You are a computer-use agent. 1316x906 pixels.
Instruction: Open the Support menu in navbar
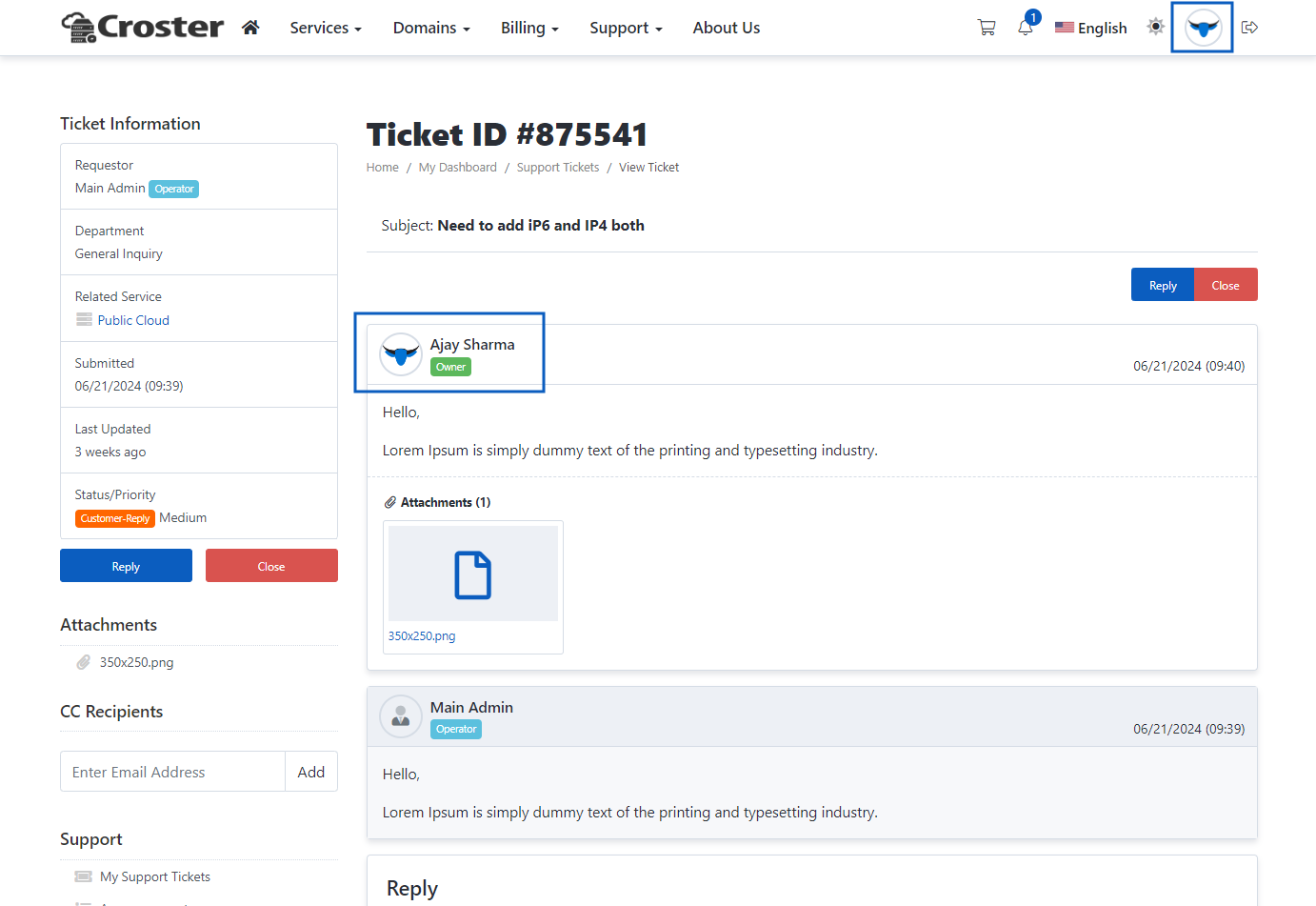pyautogui.click(x=626, y=28)
